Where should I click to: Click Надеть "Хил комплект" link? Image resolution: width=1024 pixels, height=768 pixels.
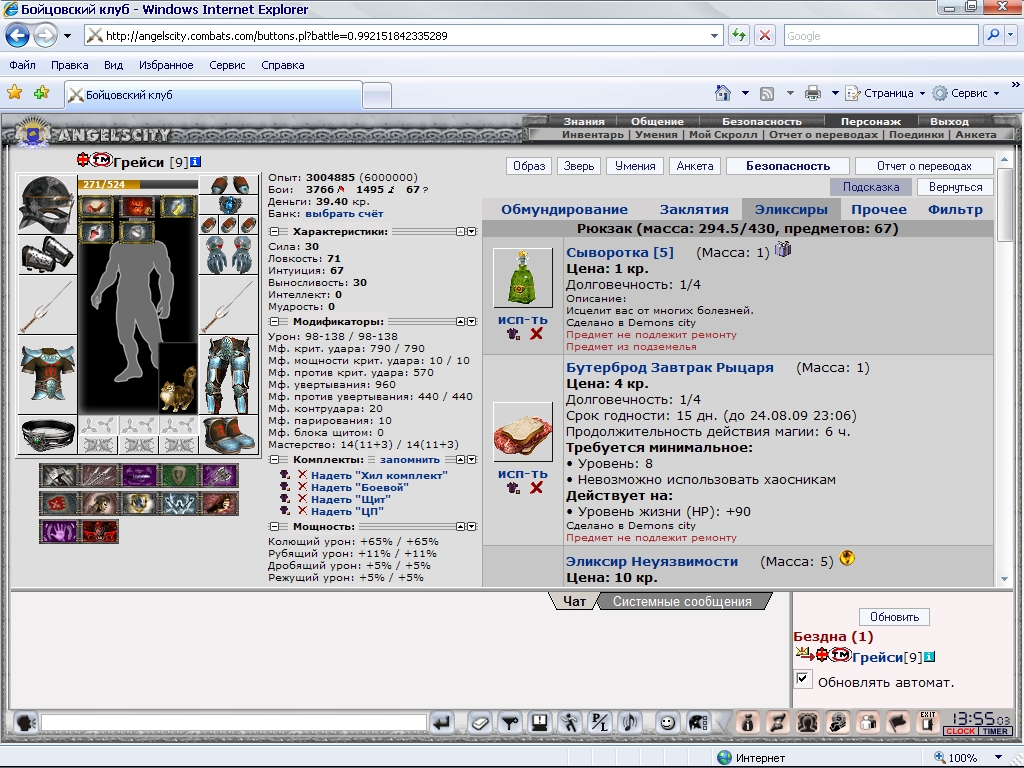[x=379, y=475]
